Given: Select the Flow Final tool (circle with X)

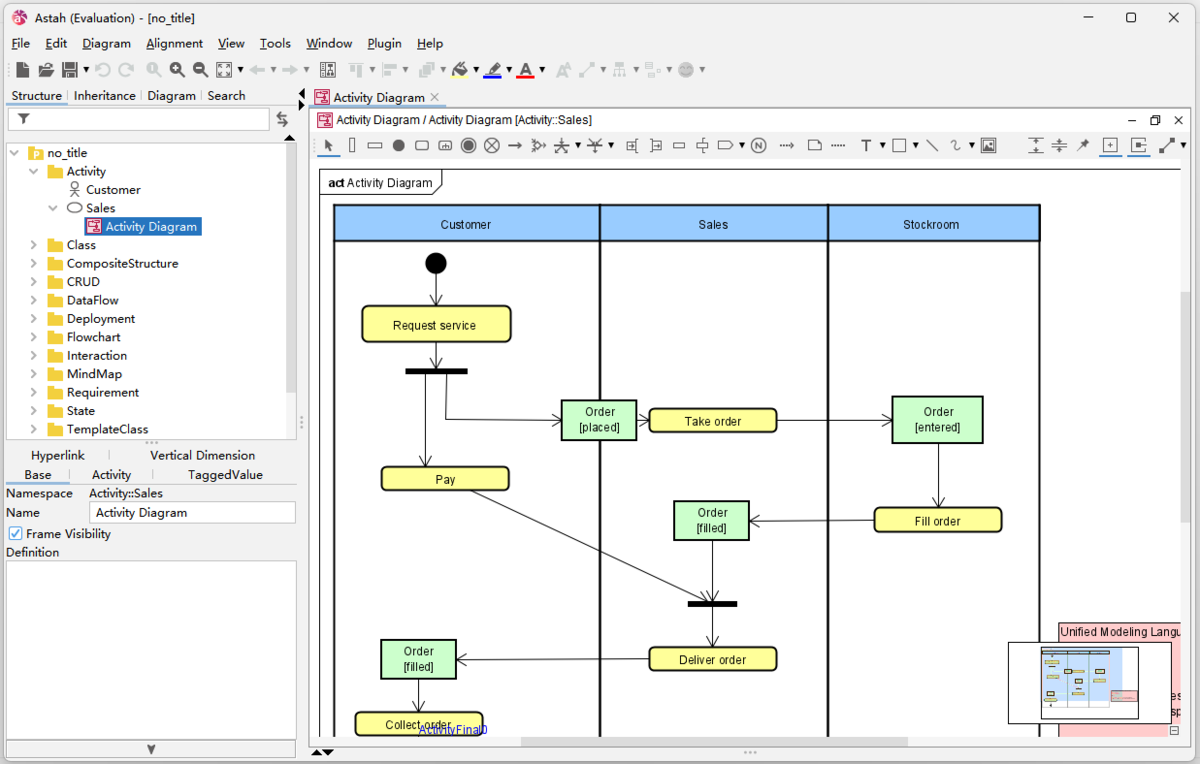Looking at the screenshot, I should pyautogui.click(x=492, y=145).
